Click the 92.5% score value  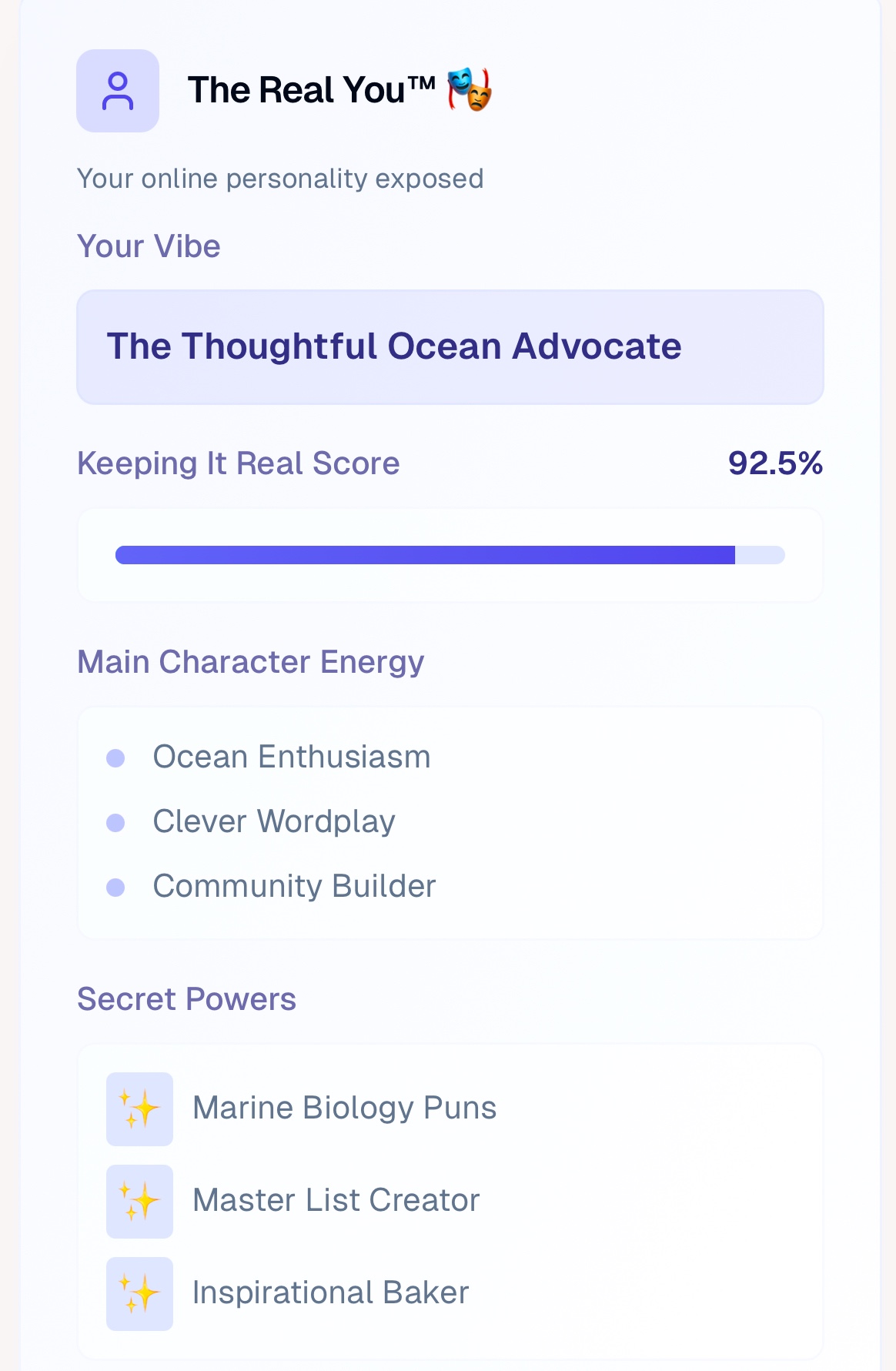[x=775, y=463]
